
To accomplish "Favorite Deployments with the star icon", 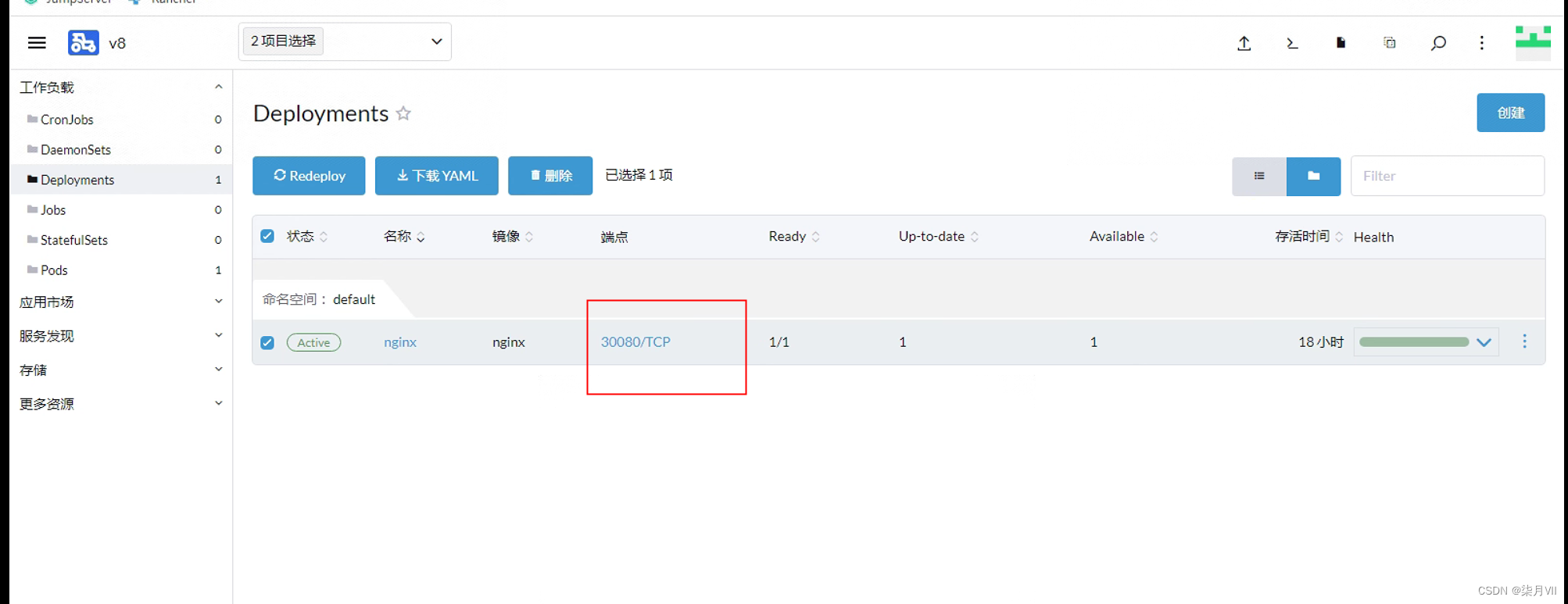I will [403, 113].
